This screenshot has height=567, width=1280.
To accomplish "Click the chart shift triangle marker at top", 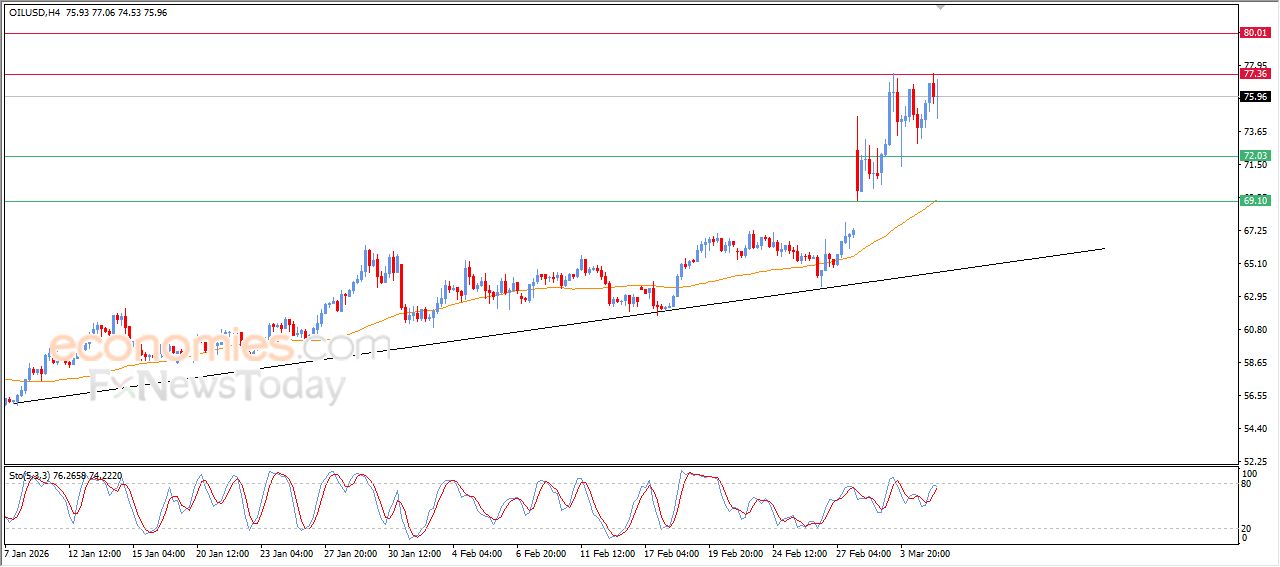I will [939, 8].
